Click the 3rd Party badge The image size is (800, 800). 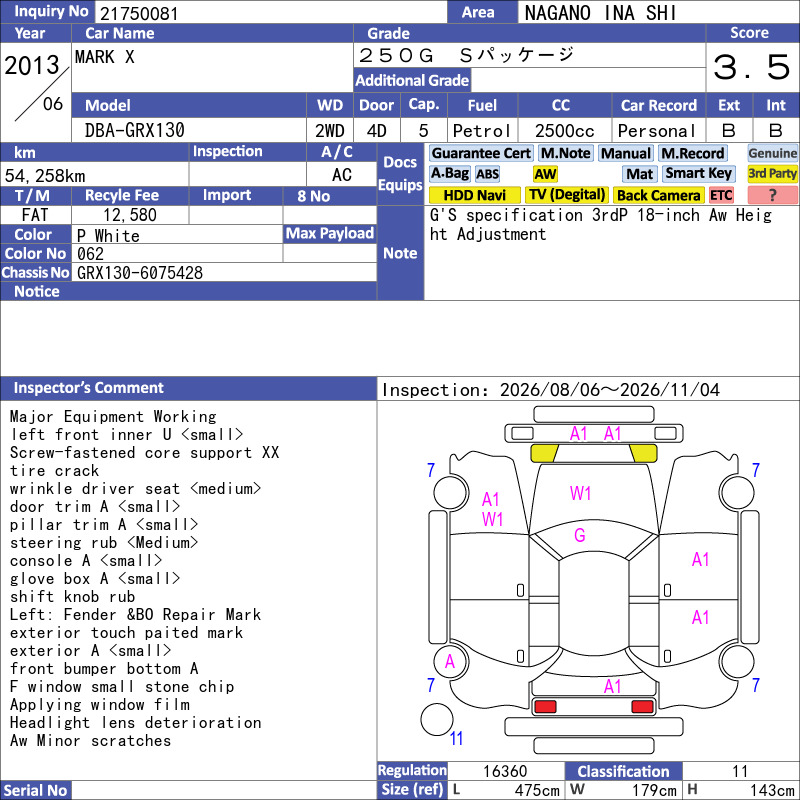pos(772,173)
